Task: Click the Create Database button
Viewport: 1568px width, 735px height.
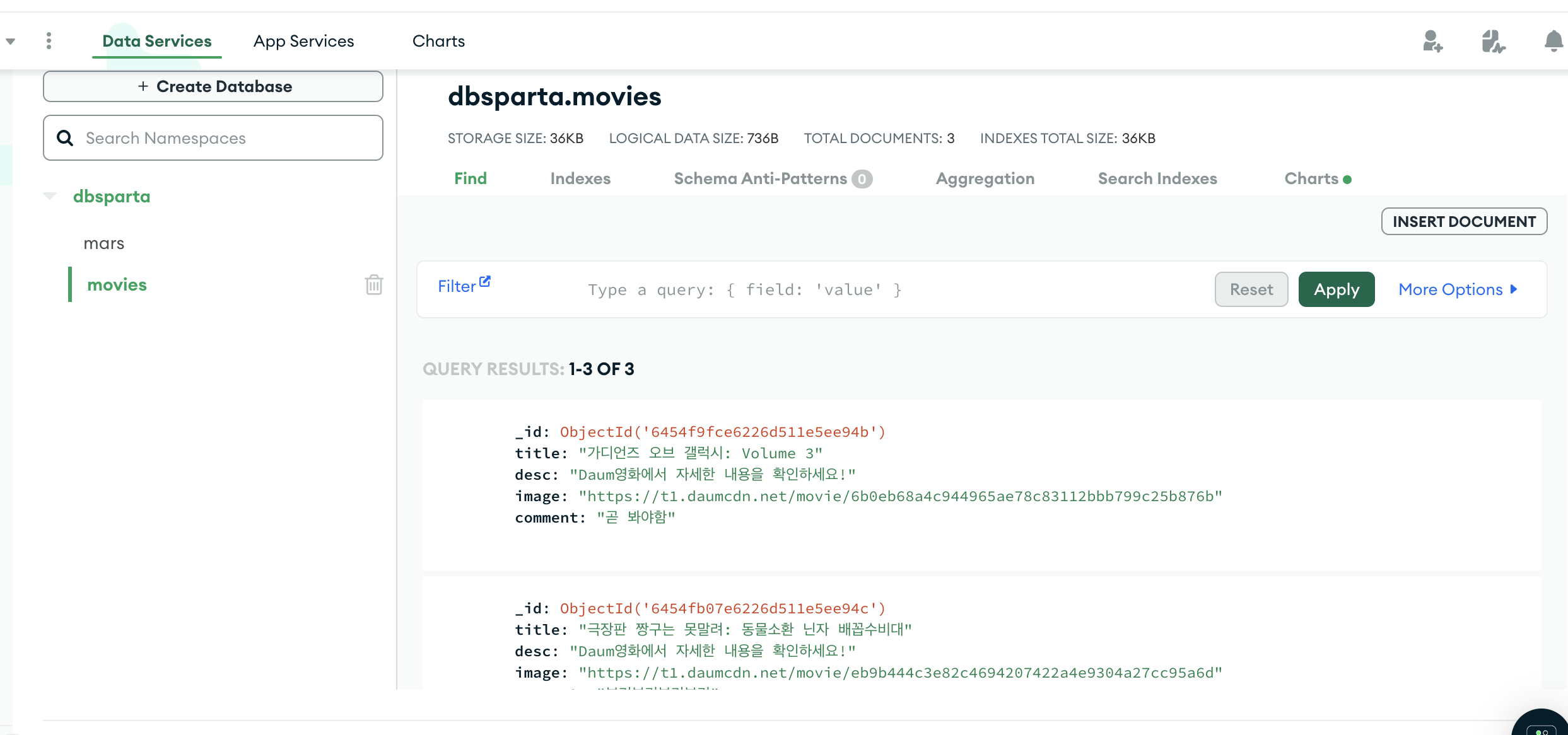Action: point(213,86)
